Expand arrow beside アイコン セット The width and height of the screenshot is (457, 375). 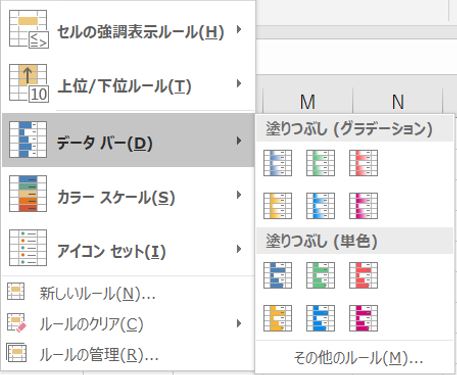[239, 249]
